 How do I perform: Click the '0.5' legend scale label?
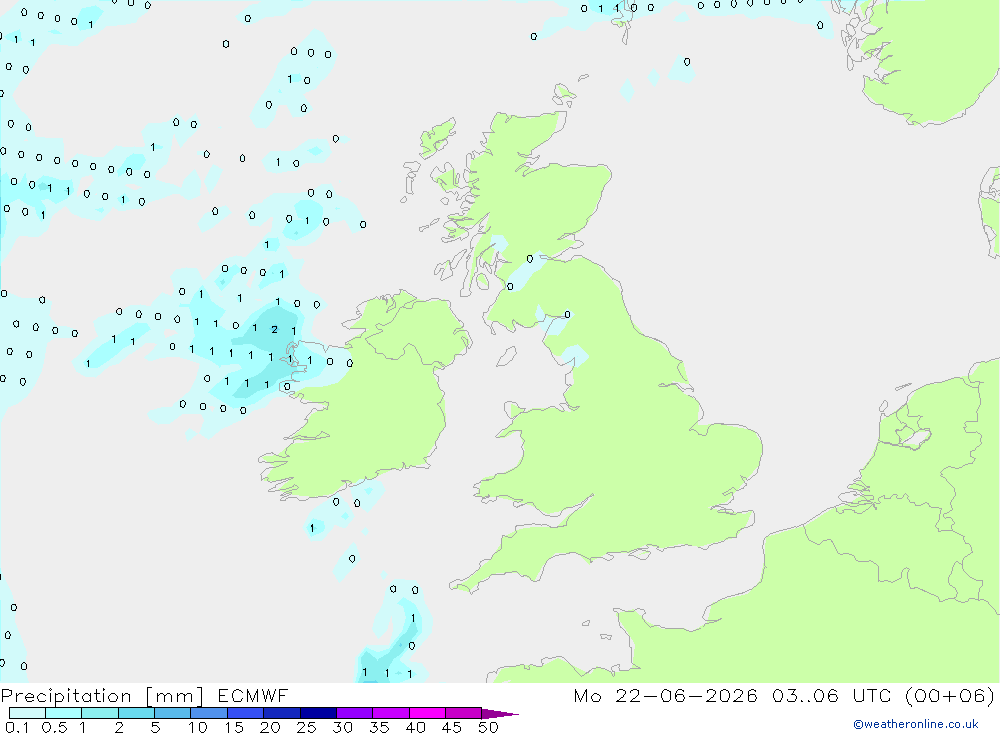(54, 727)
